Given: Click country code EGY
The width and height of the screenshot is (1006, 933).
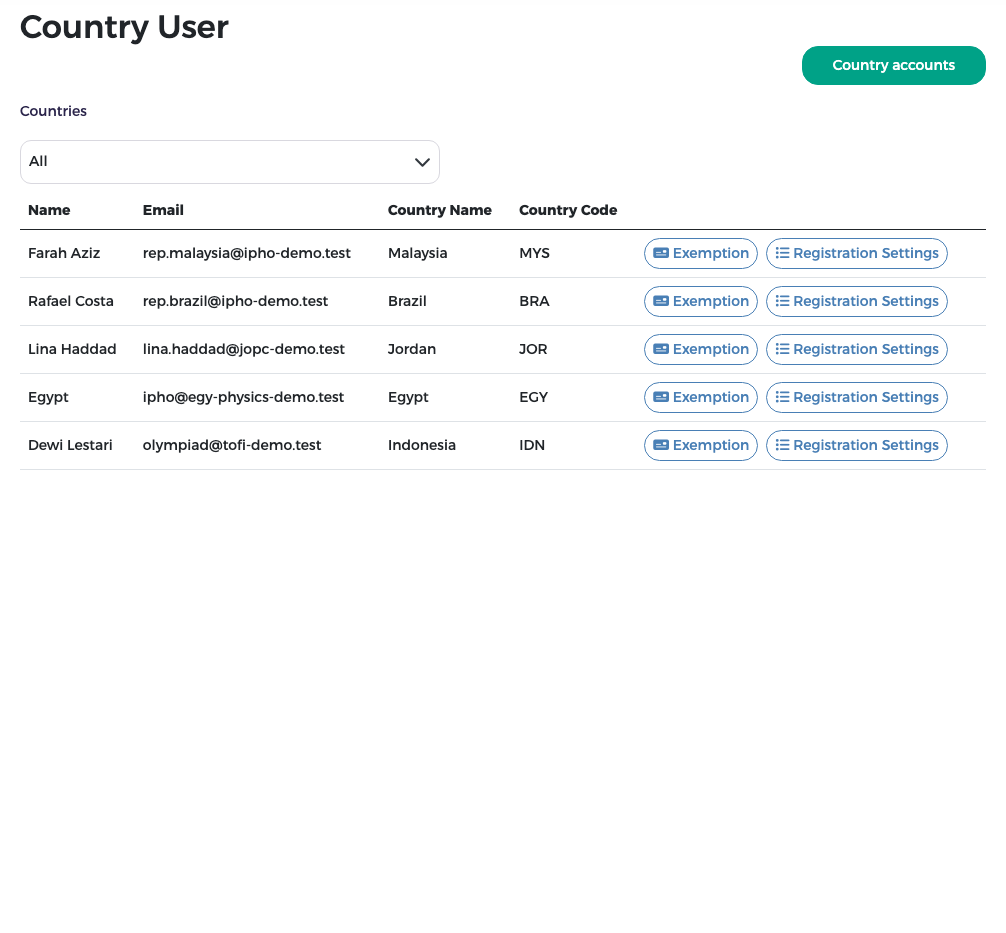Looking at the screenshot, I should (x=534, y=398).
